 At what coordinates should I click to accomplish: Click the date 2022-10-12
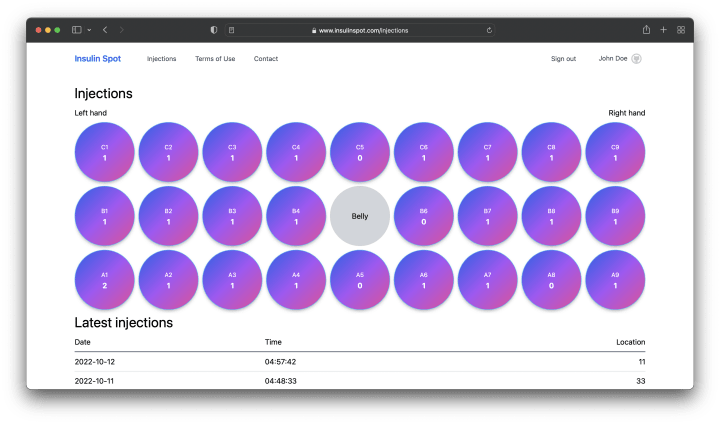[95, 362]
